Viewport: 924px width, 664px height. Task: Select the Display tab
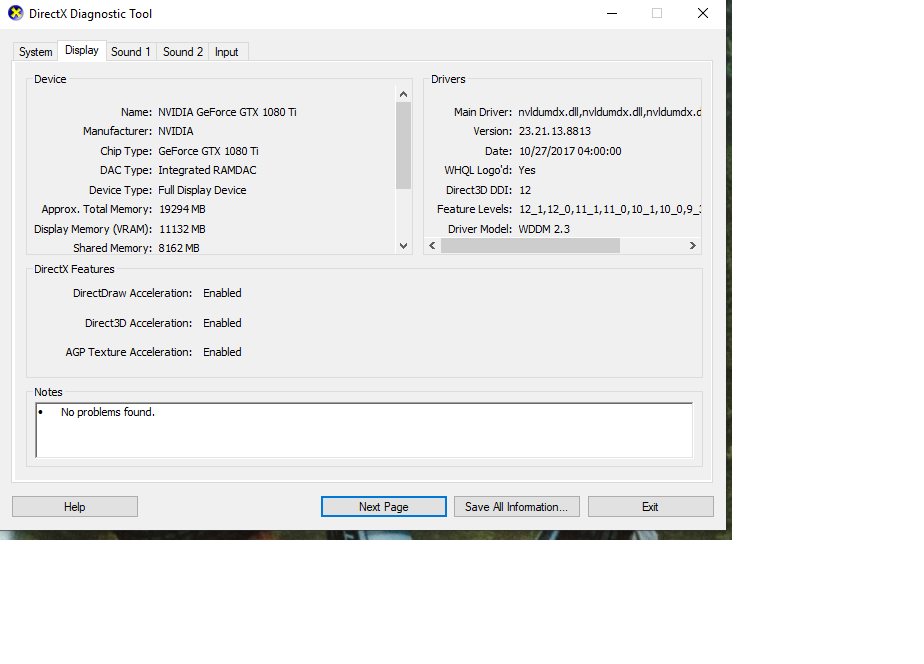point(82,50)
